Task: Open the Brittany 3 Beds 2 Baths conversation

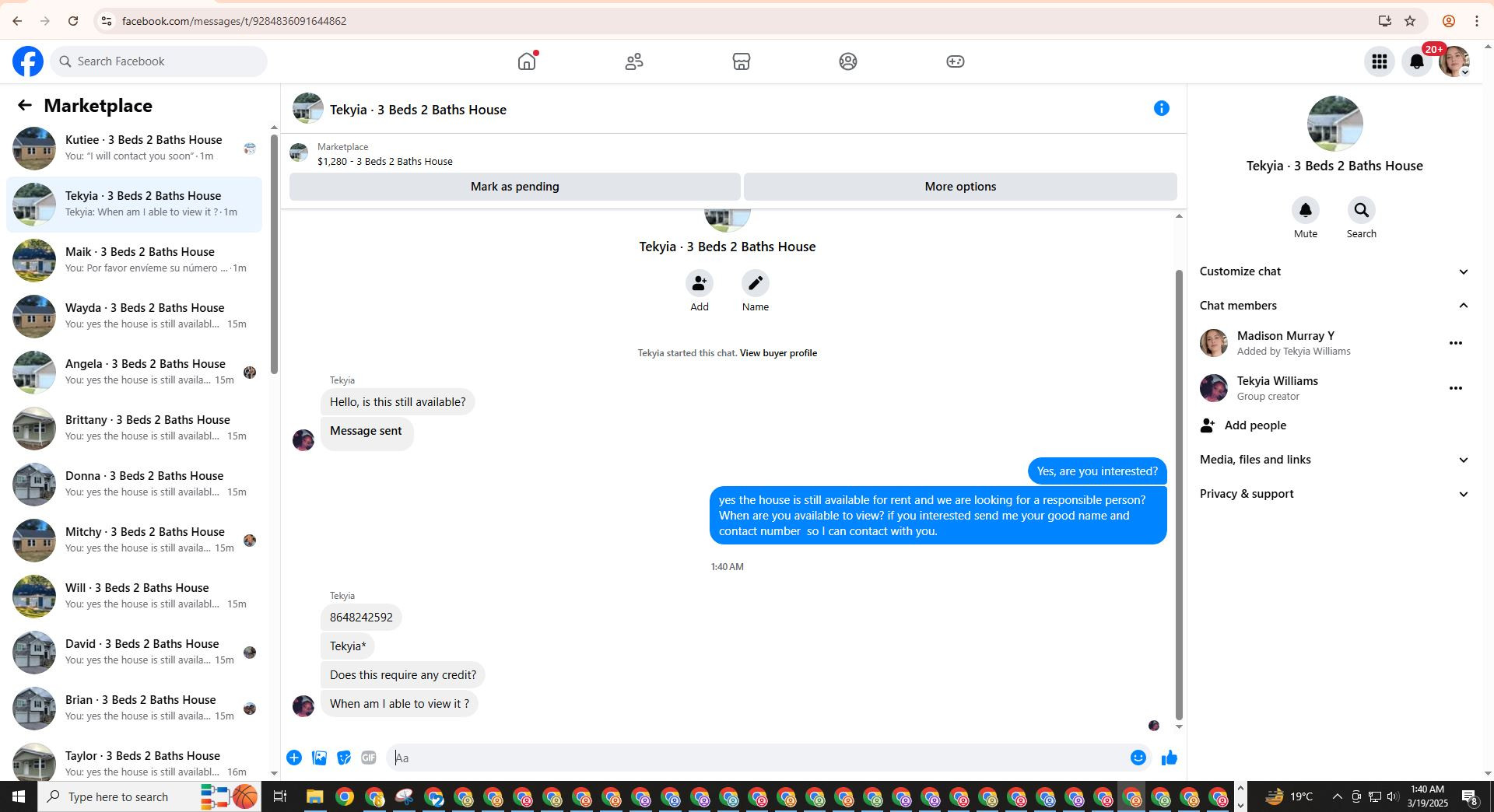Action: pos(135,428)
